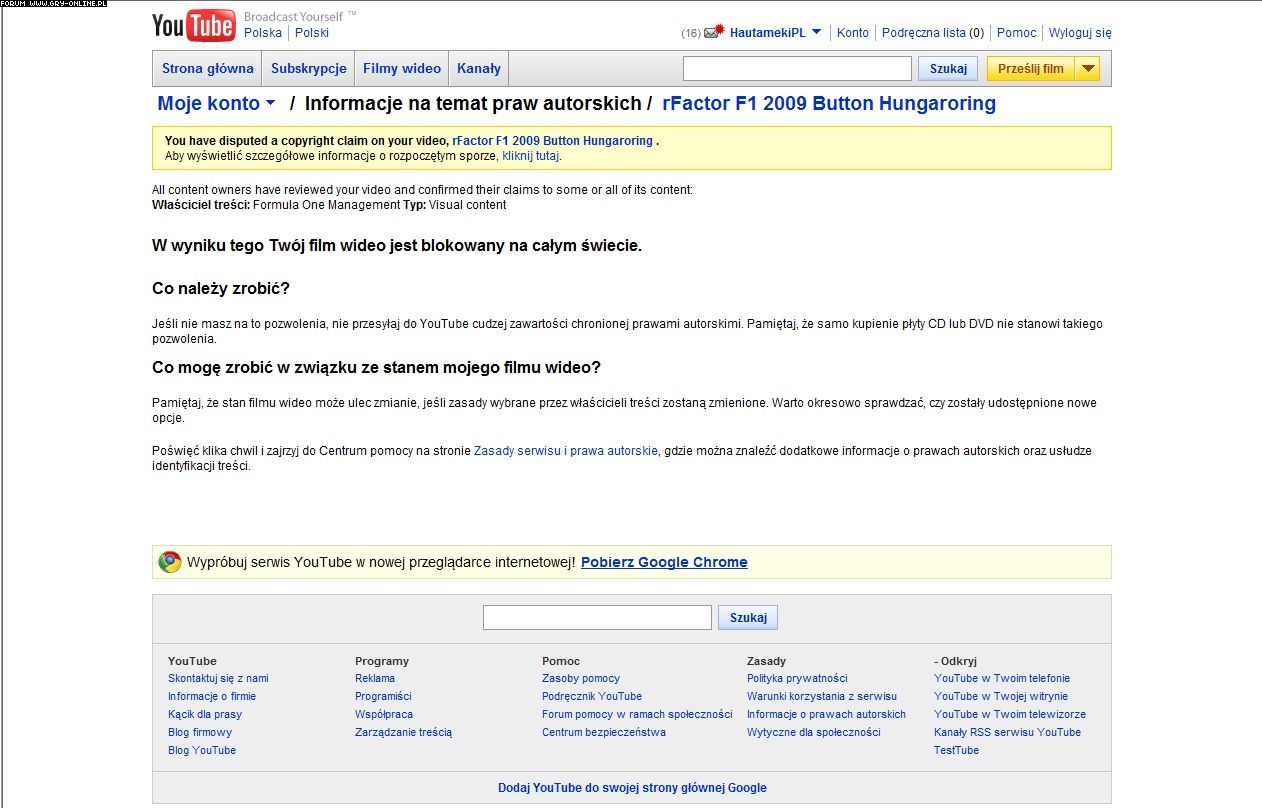Open the inbox envelope notification icon
The width and height of the screenshot is (1262, 808).
[713, 31]
